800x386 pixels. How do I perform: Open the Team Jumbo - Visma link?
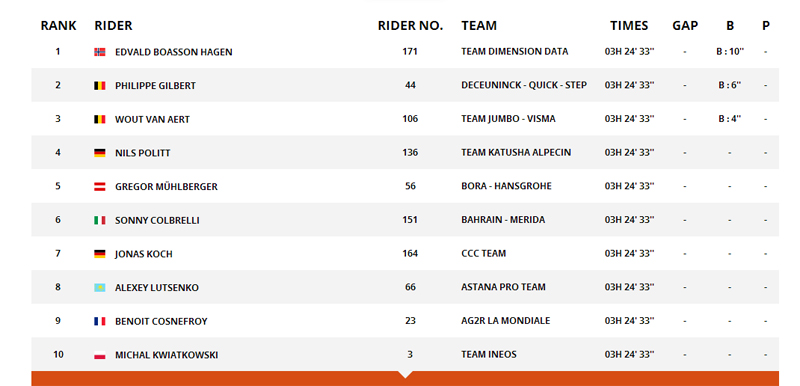[508, 119]
